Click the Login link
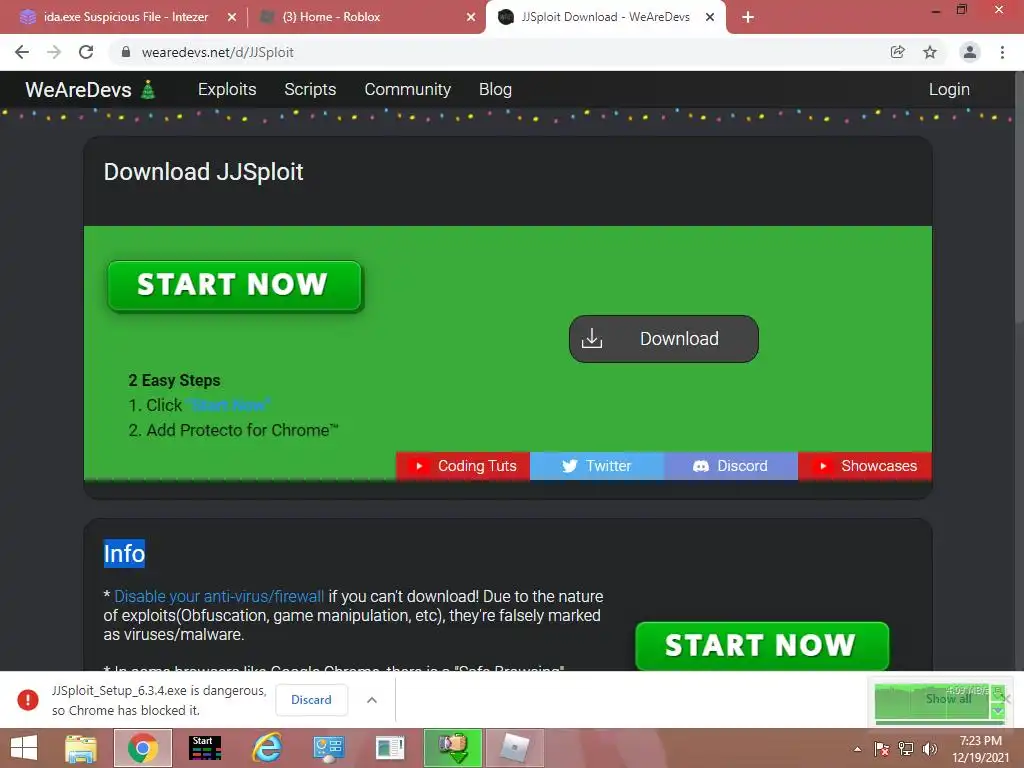 click(x=949, y=89)
